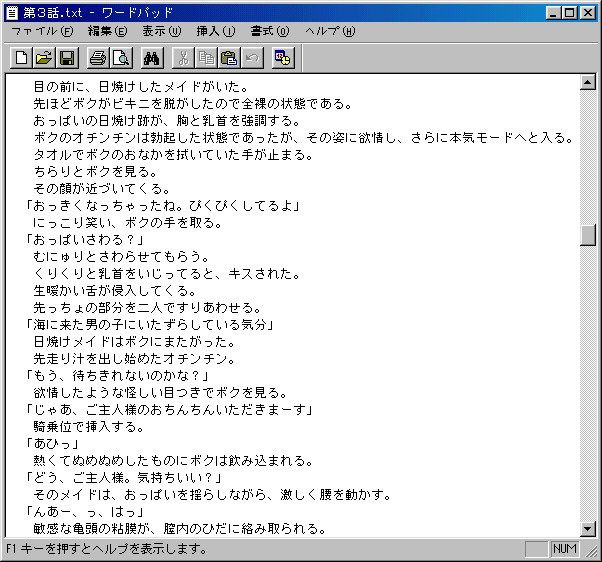Insert date and time via toolbar icon
This screenshot has width=602, height=562.
pos(283,58)
